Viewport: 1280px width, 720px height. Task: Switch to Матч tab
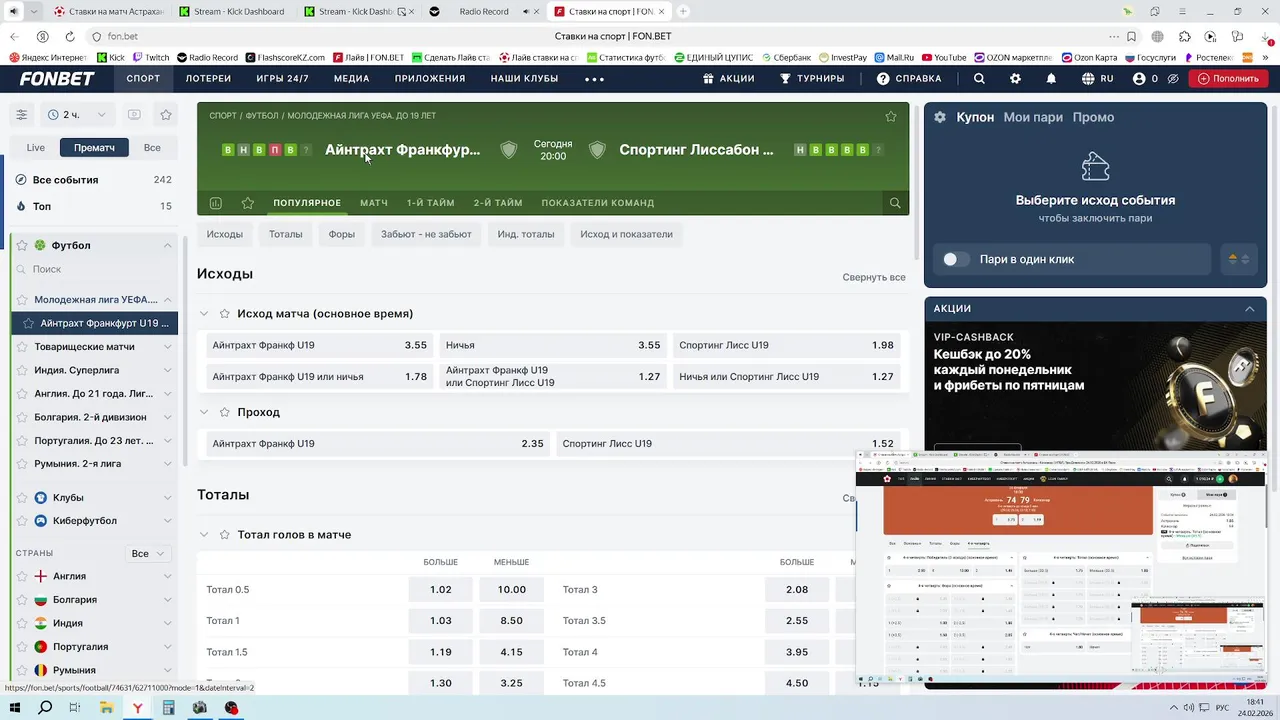(374, 203)
